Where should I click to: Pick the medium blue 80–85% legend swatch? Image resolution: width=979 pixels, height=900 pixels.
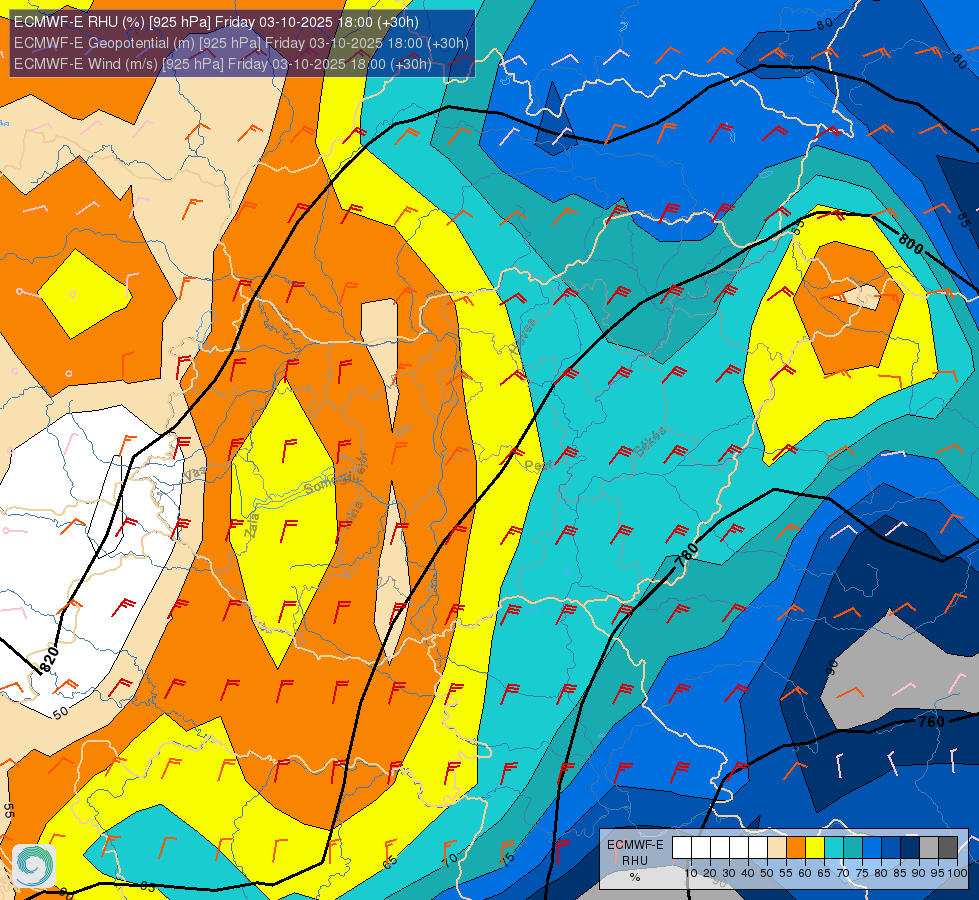pos(891,848)
